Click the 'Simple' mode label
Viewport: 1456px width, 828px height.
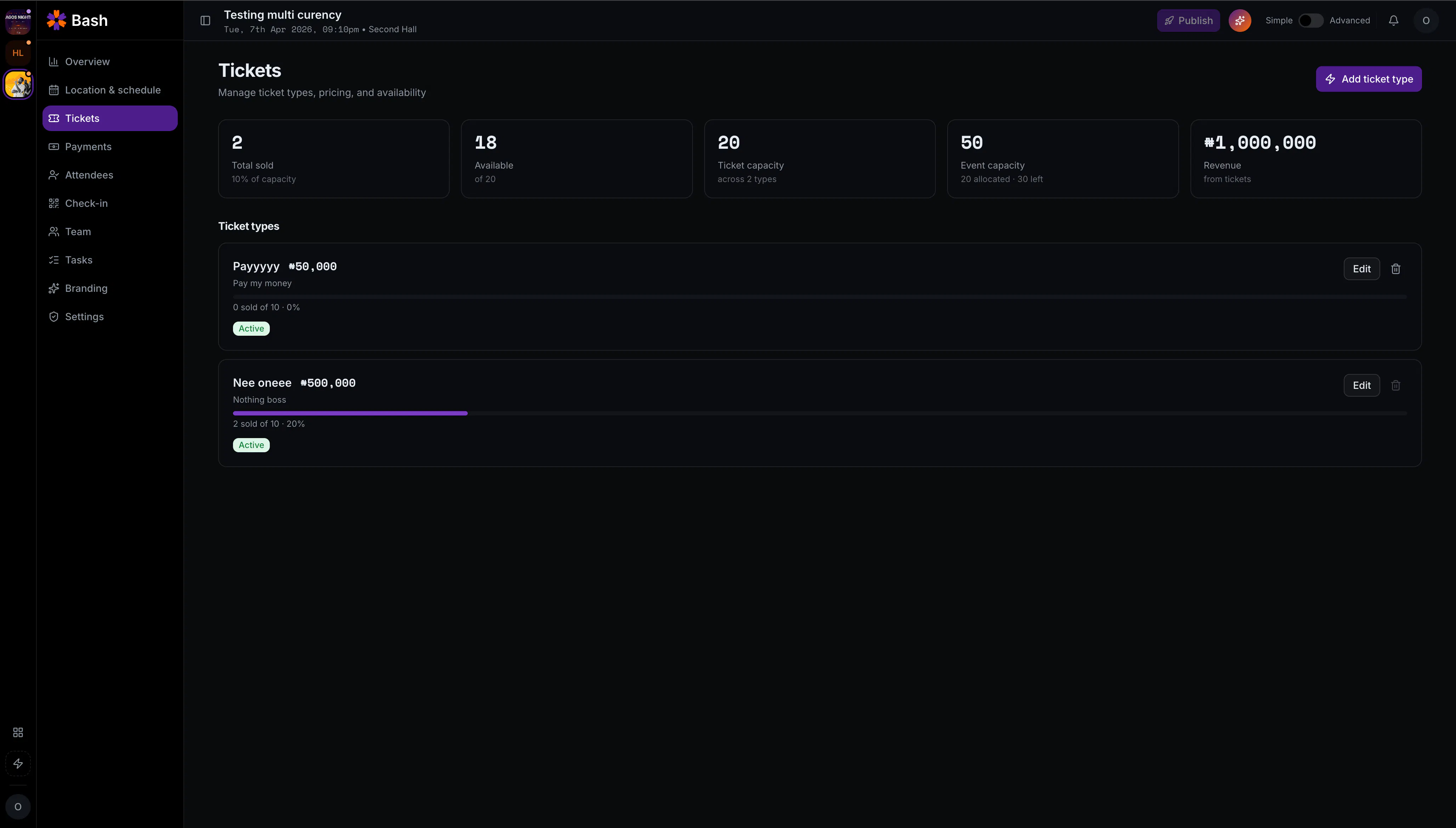click(1279, 21)
